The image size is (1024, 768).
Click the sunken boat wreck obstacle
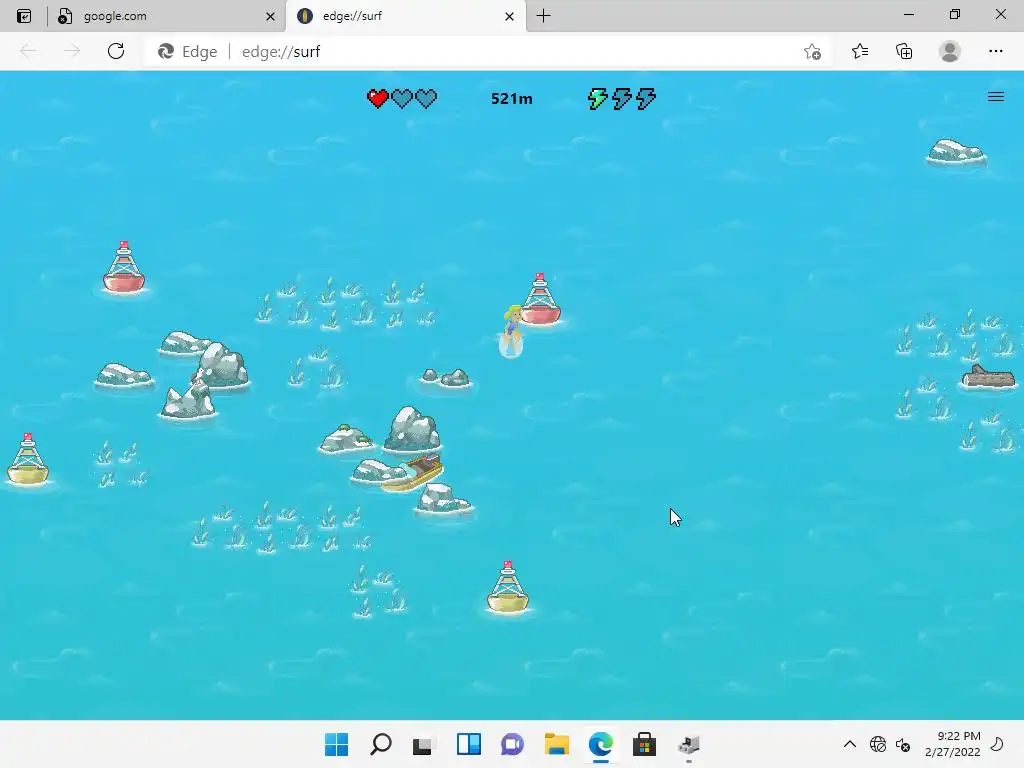tap(415, 473)
